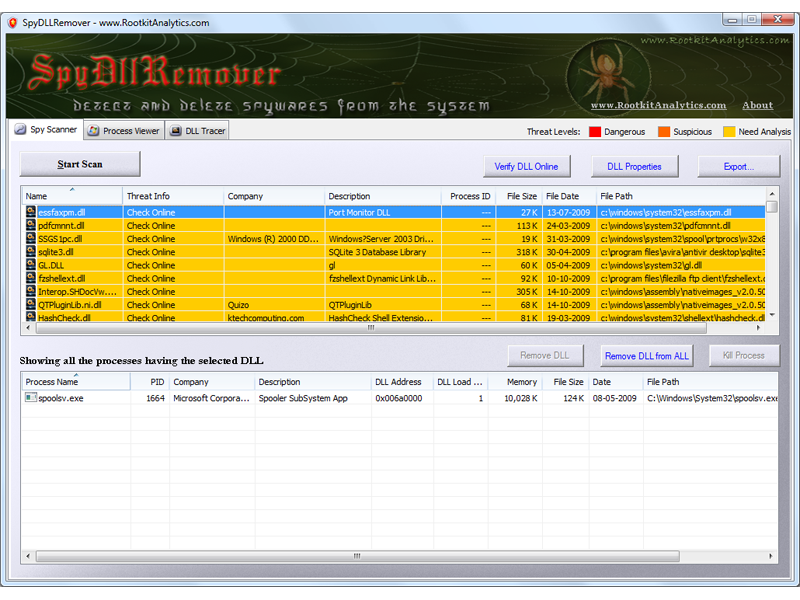The width and height of the screenshot is (800, 600).
Task: Click the orange Suspicious threat swatch
Action: click(664, 132)
